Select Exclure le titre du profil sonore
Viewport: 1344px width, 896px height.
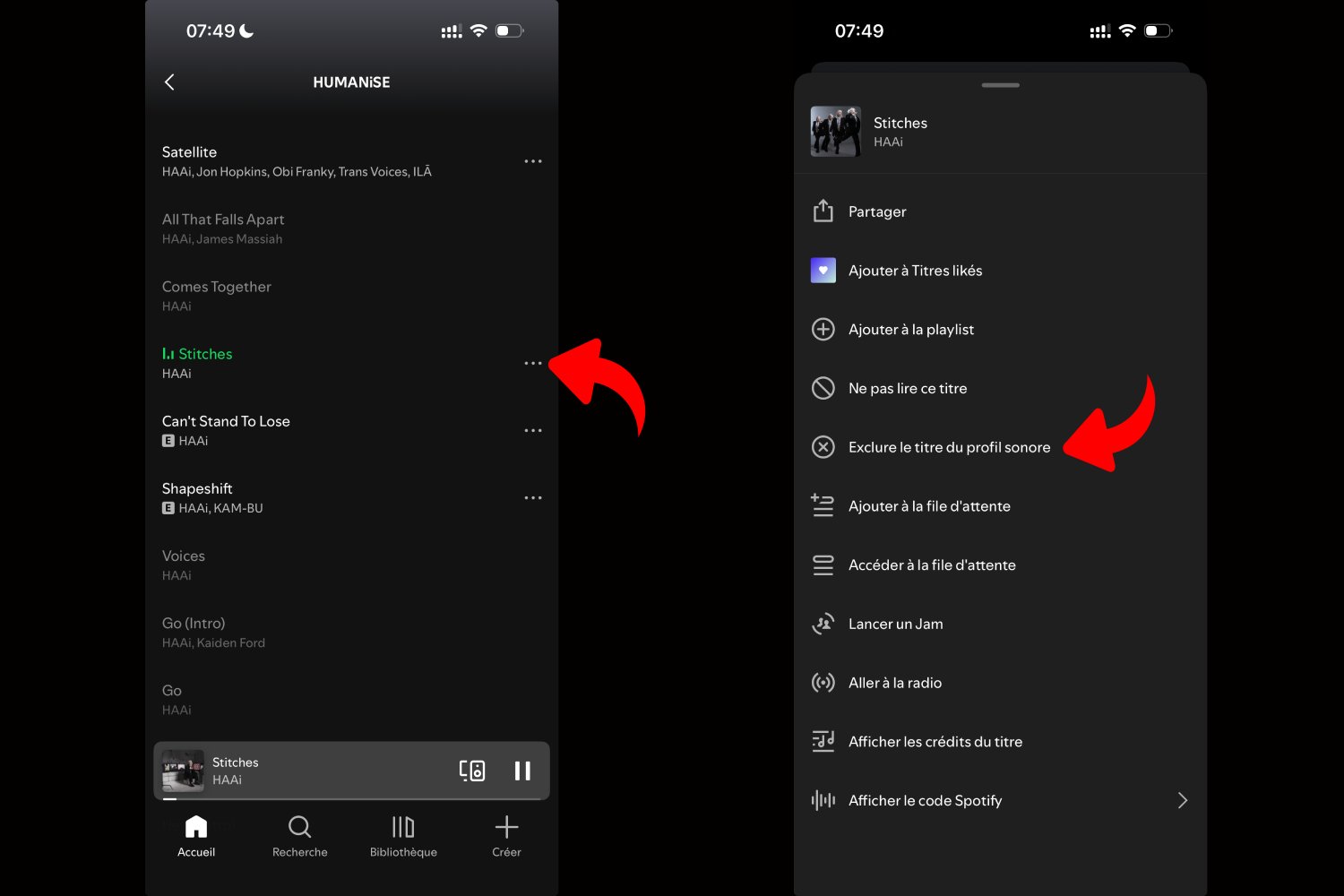[x=948, y=447]
